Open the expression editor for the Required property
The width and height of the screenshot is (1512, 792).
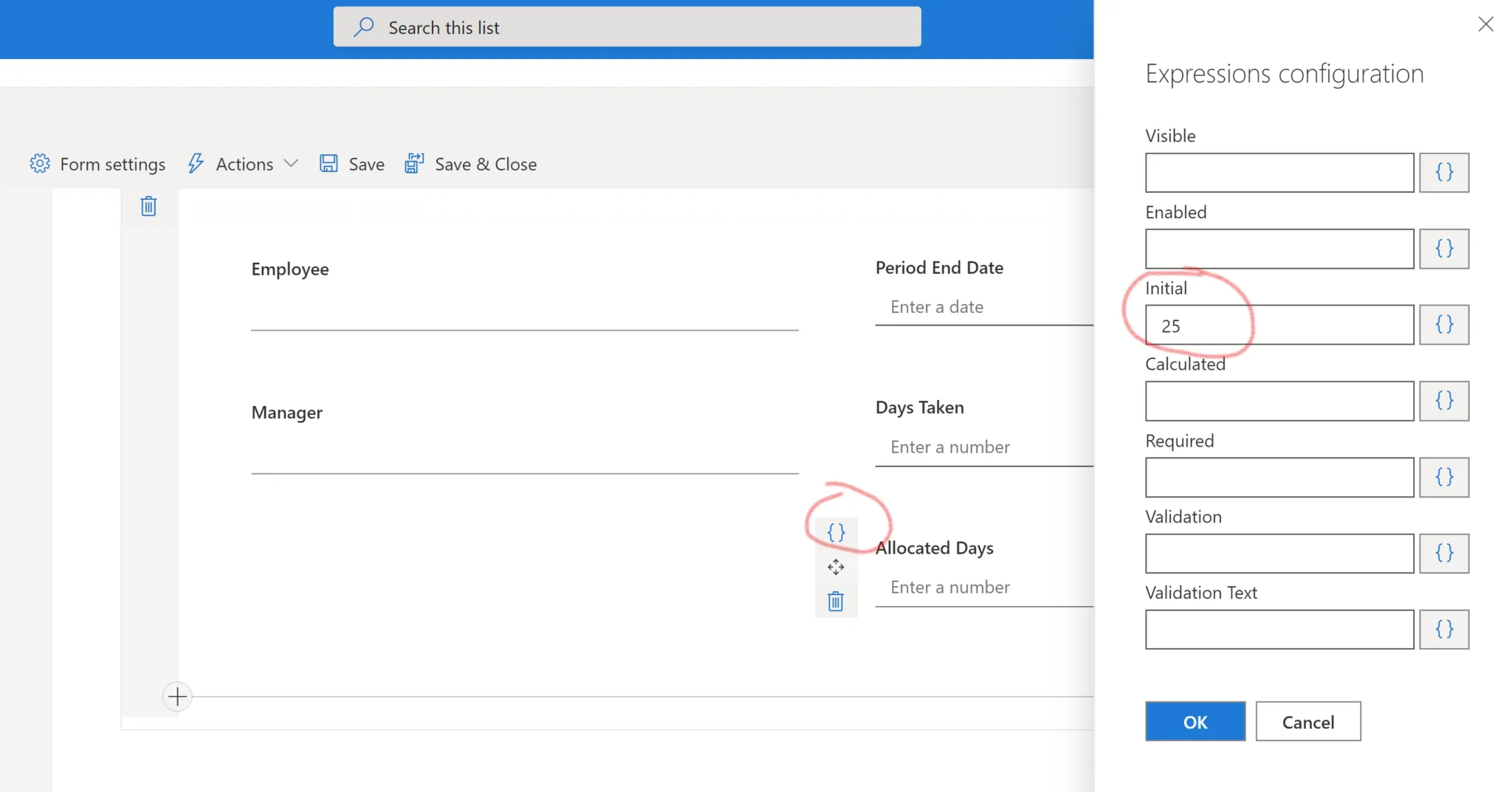(x=1444, y=477)
